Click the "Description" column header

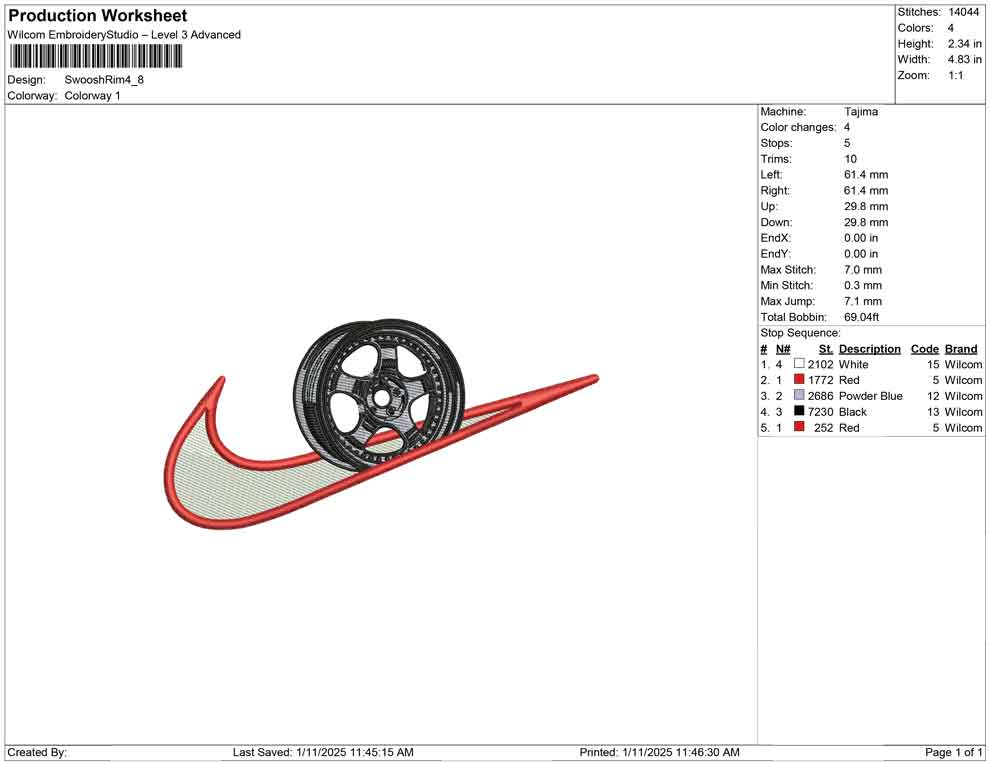click(x=869, y=348)
